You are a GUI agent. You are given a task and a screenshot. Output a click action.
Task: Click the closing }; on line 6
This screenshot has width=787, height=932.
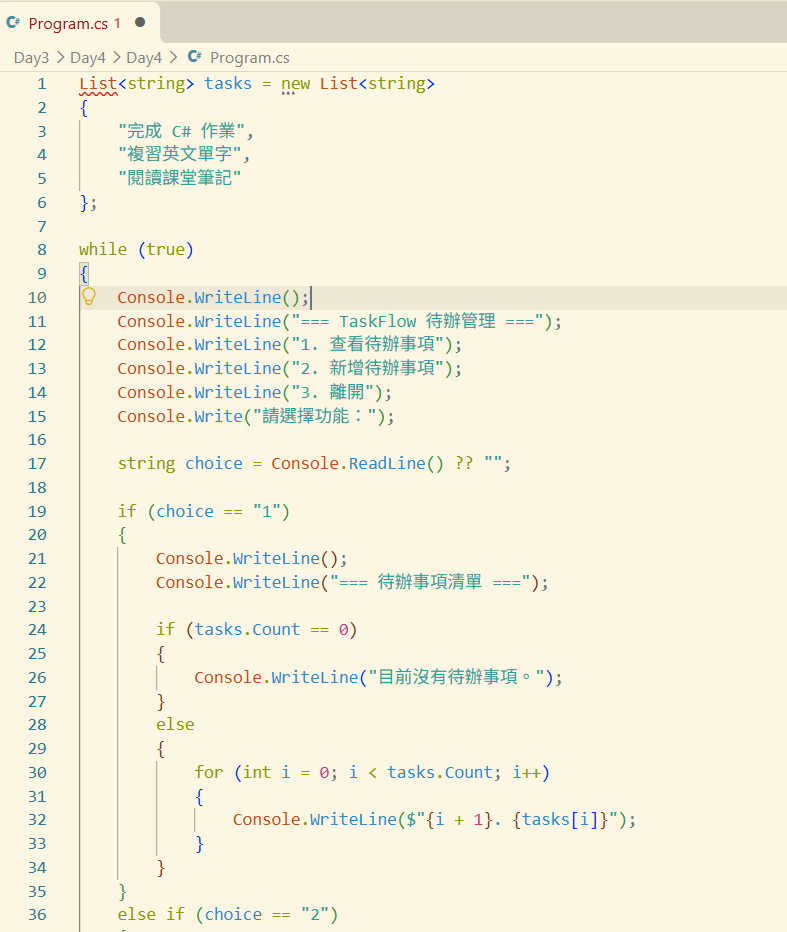pos(88,203)
